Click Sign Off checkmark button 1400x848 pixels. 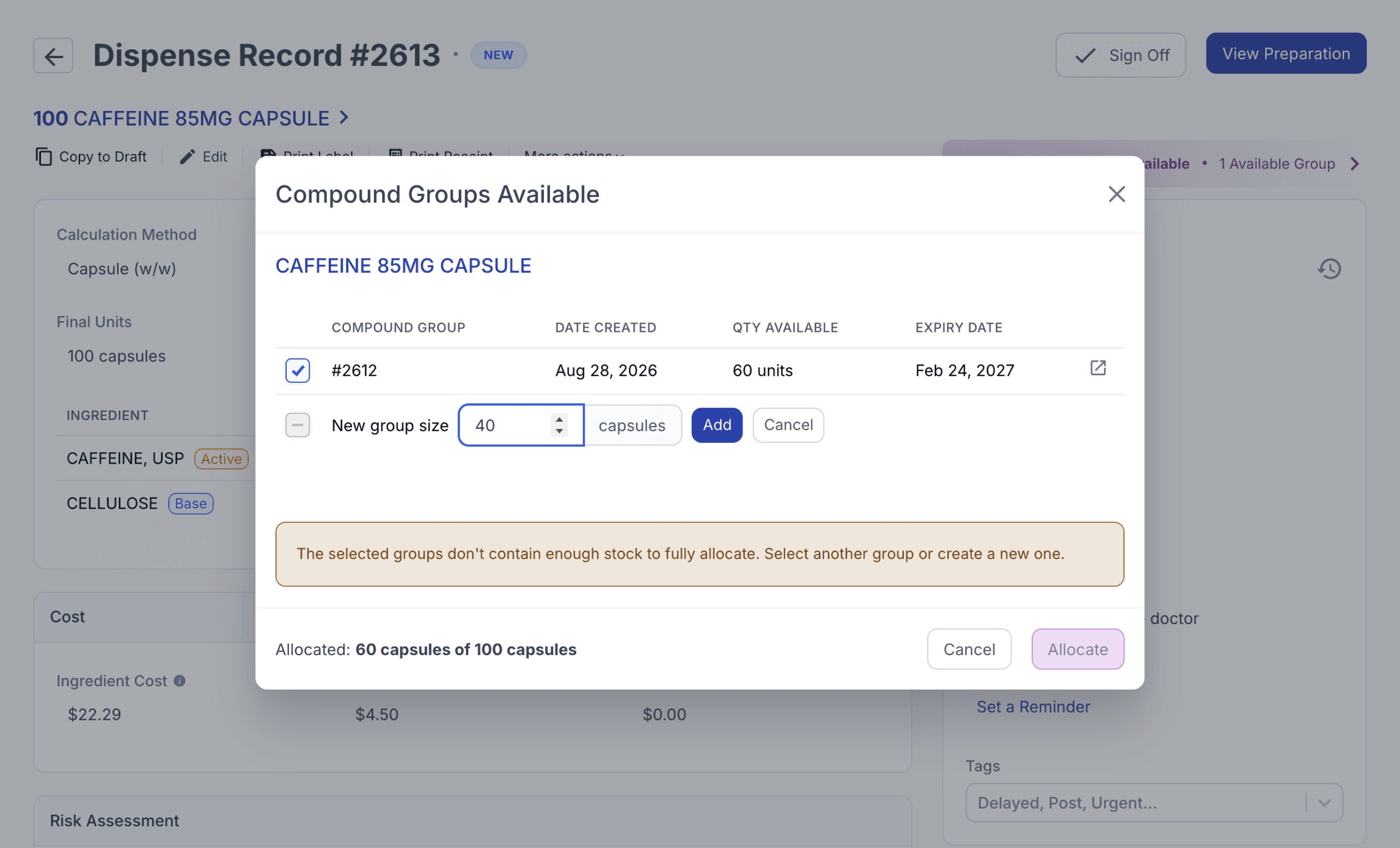pyautogui.click(x=1120, y=55)
